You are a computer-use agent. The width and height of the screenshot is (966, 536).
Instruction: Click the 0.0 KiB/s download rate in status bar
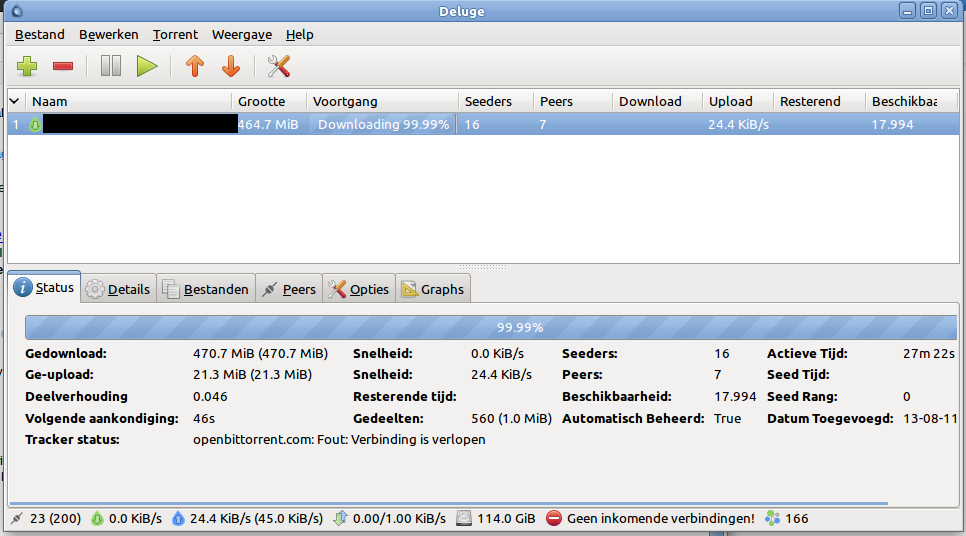click(135, 519)
